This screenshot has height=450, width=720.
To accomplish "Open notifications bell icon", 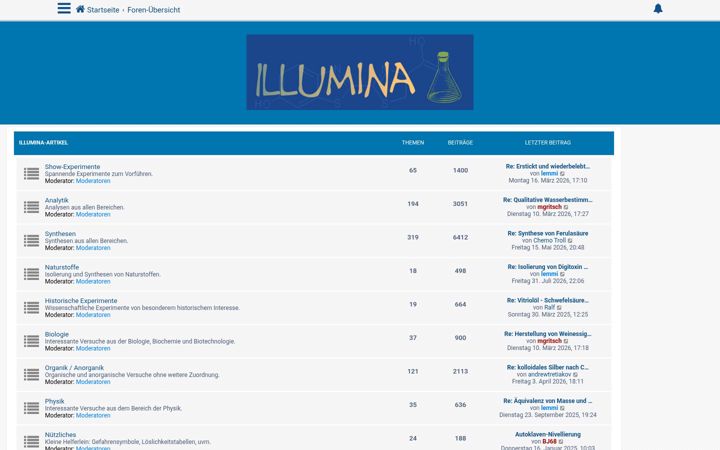I will click(x=658, y=9).
